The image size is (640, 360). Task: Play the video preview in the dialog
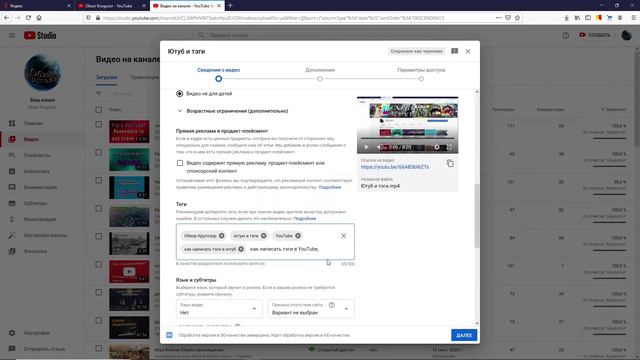(366, 147)
